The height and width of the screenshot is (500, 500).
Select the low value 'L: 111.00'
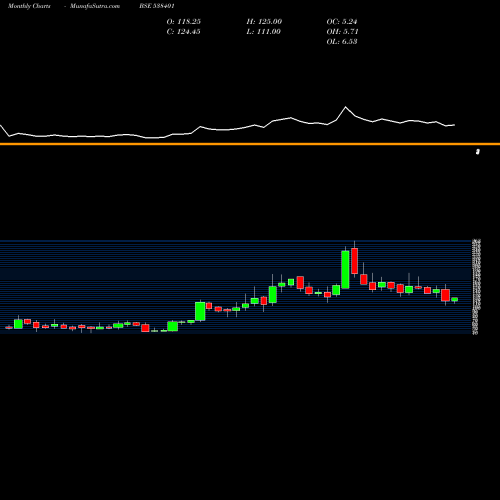click(x=263, y=32)
